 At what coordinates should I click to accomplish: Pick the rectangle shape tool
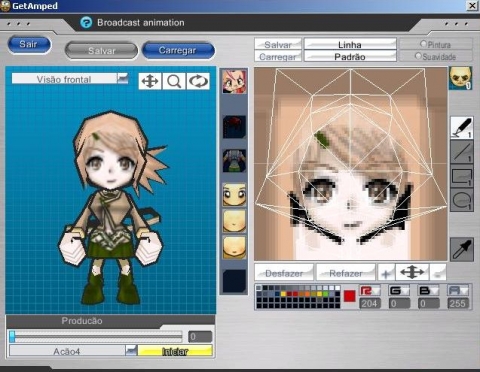pos(462,176)
